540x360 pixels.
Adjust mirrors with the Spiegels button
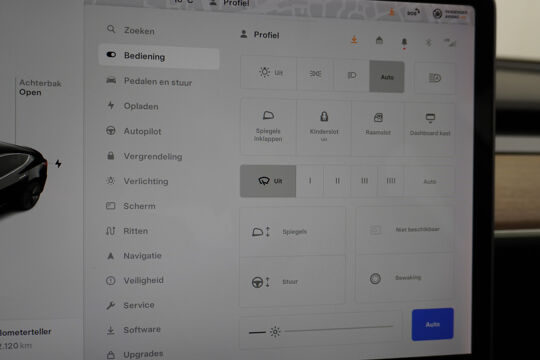(x=292, y=231)
